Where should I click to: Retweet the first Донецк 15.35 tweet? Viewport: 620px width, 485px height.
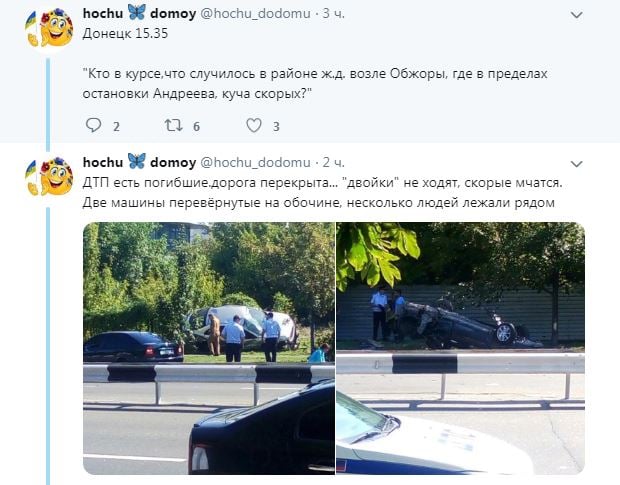point(174,125)
